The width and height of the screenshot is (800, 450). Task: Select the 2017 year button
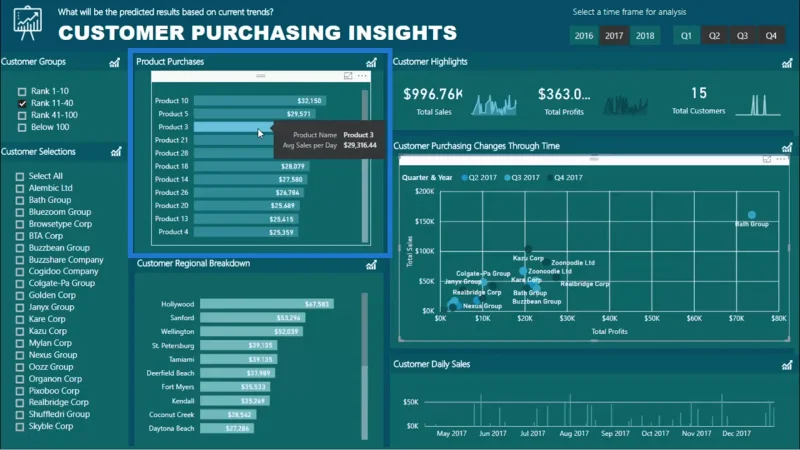coord(614,36)
